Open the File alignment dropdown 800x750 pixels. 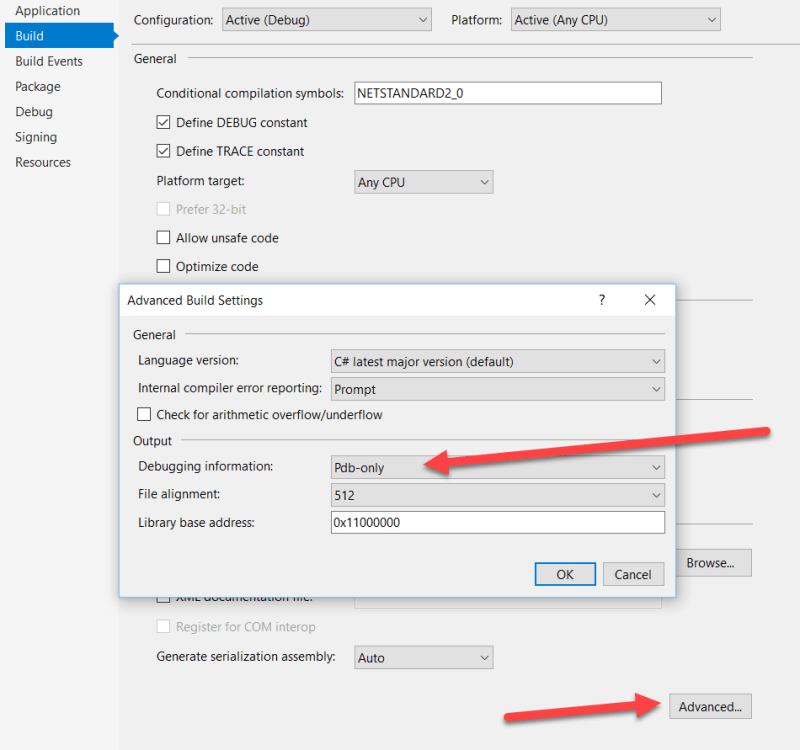[497, 495]
